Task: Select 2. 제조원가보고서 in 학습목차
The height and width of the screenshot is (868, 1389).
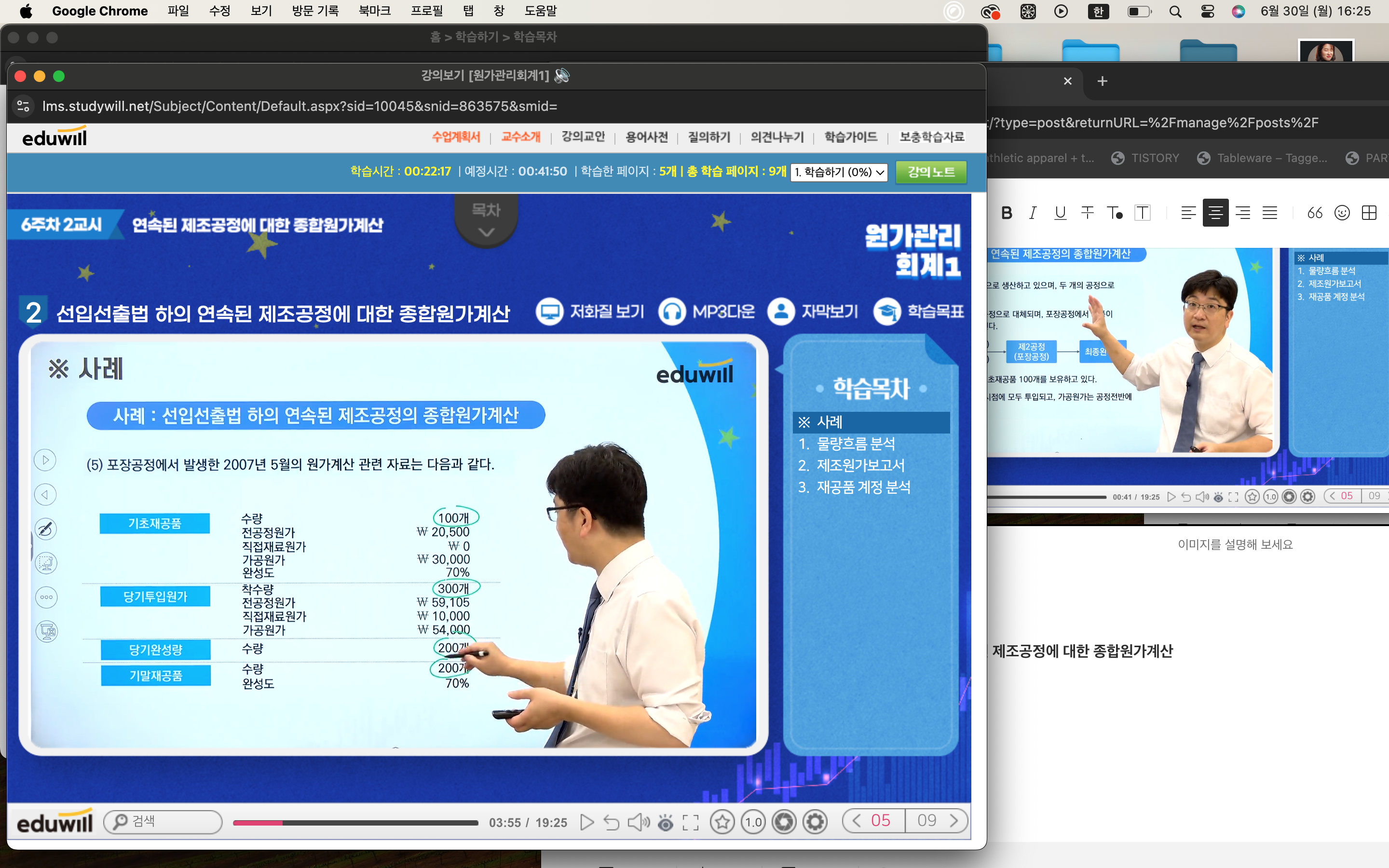Action: click(x=860, y=465)
